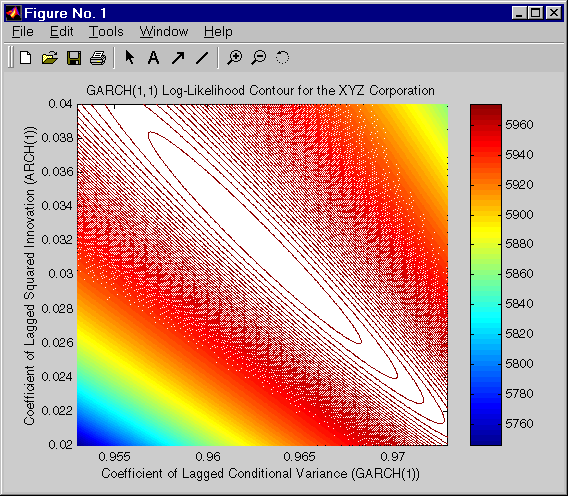Expand the Window menu
Screen dimensions: 571x500
[164, 32]
